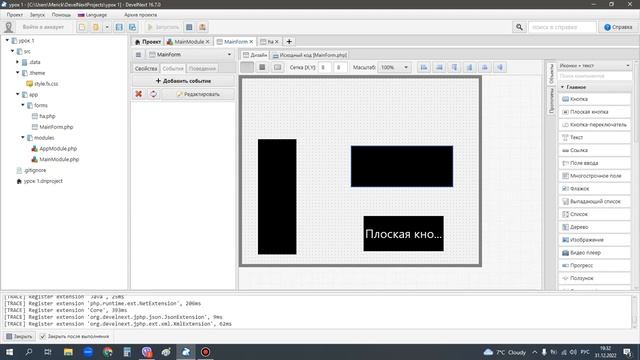This screenshot has height=360, width=640.
Task: Close the MainForm tab
Action: coord(251,42)
